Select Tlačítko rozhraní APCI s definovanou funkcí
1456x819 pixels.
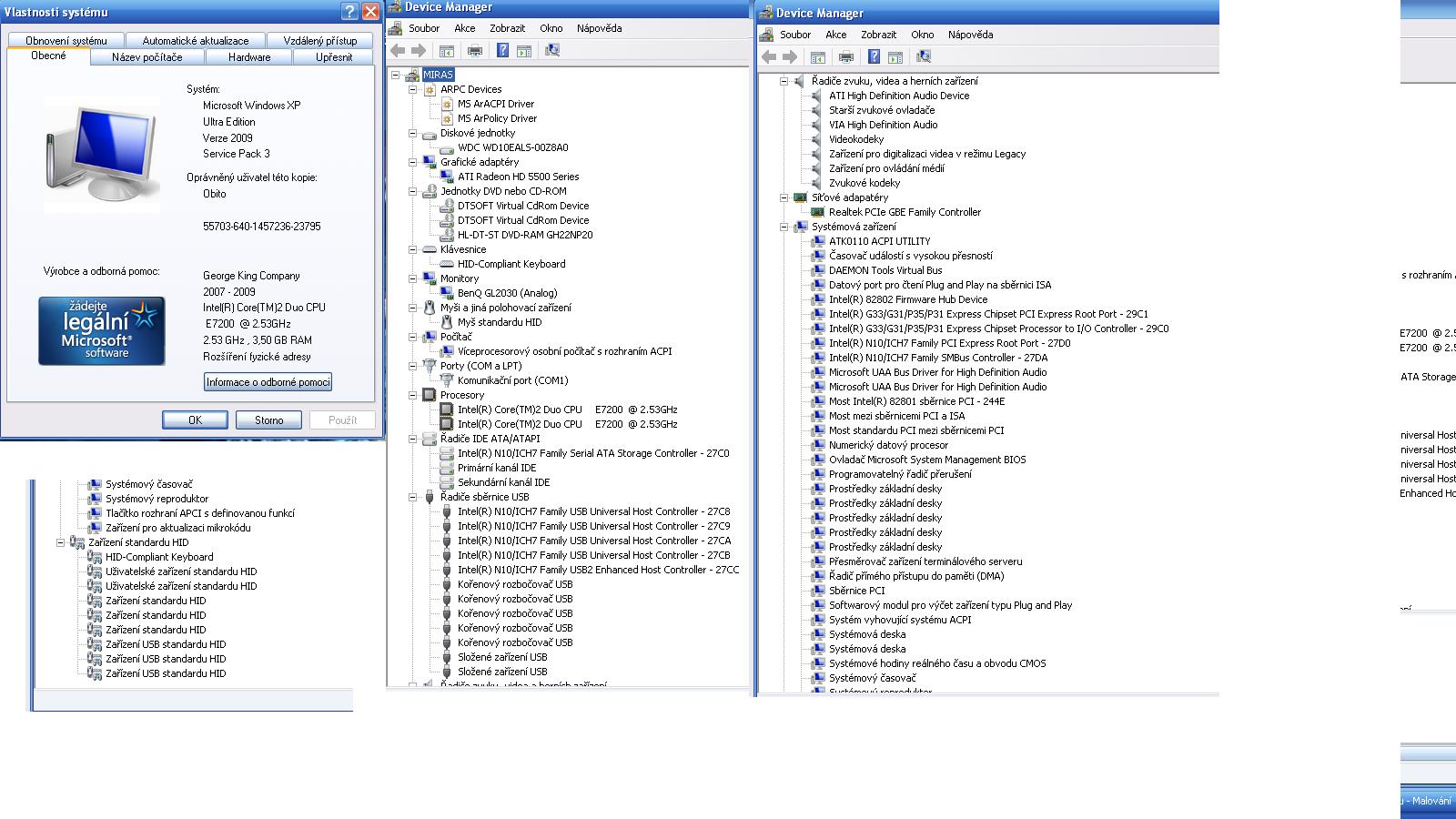click(x=200, y=513)
